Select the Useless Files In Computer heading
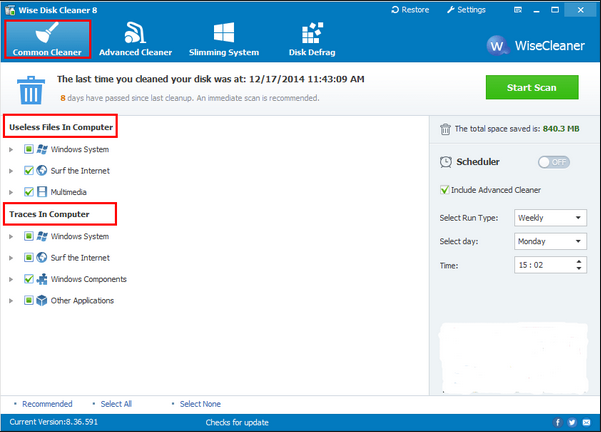 click(61, 127)
